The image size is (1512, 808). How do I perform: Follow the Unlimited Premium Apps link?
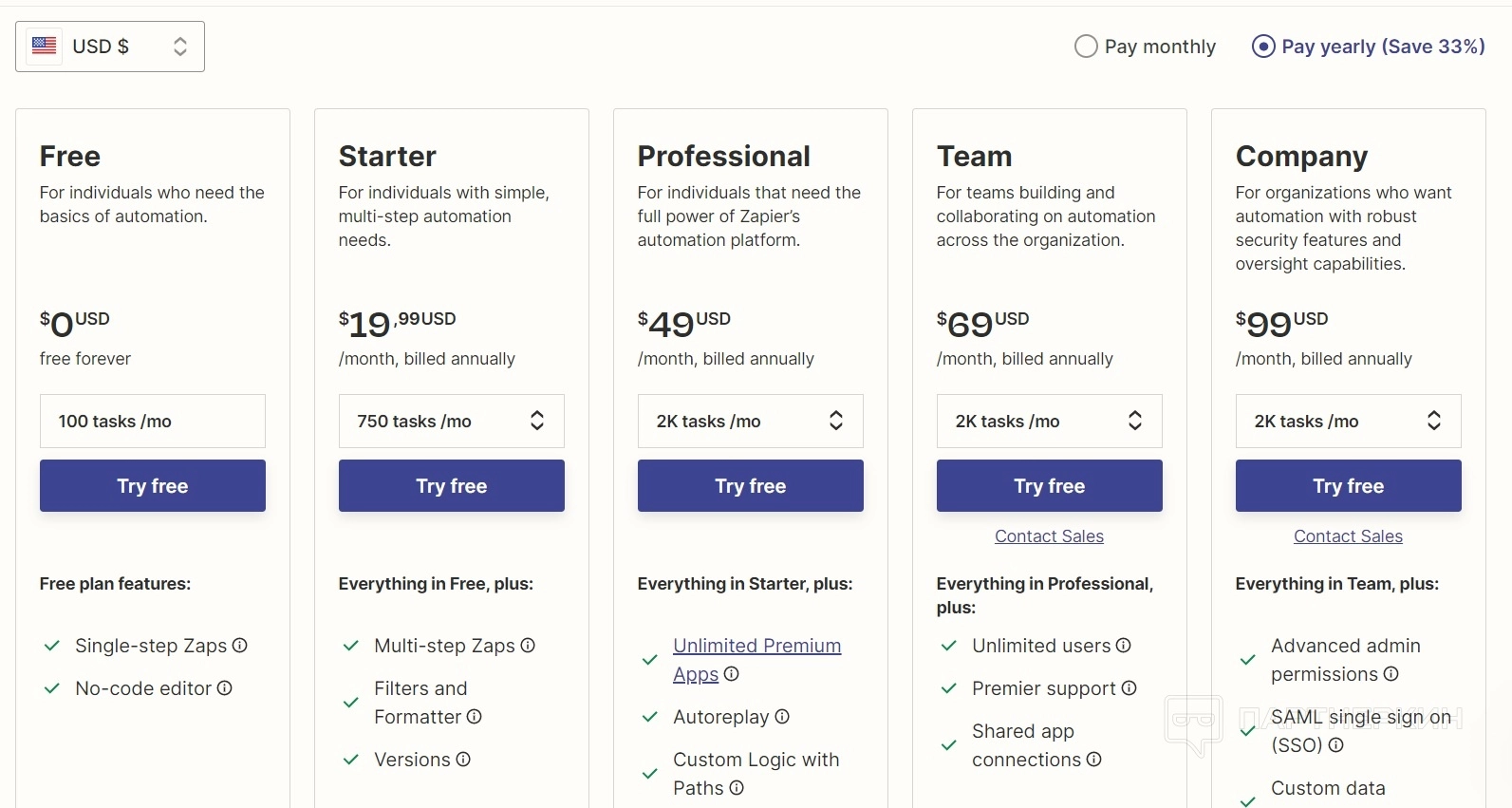(756, 647)
